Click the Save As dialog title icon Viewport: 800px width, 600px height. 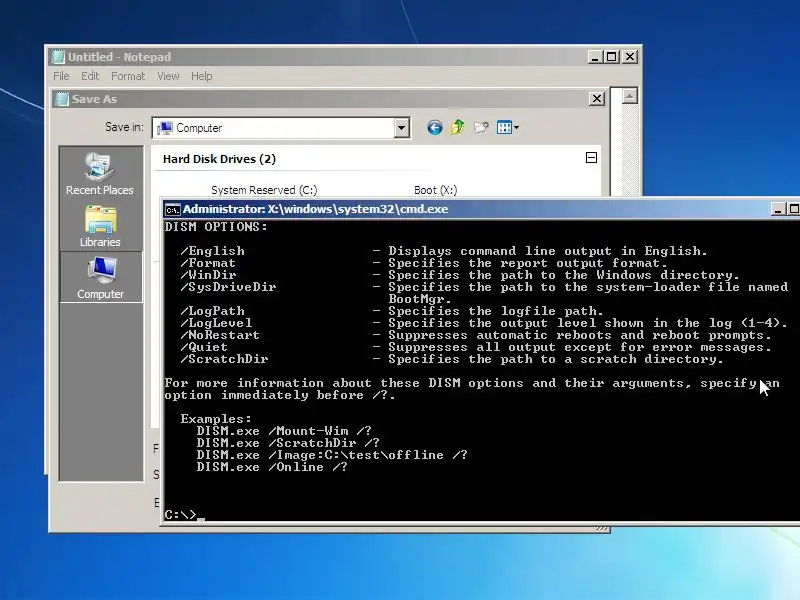pos(62,99)
